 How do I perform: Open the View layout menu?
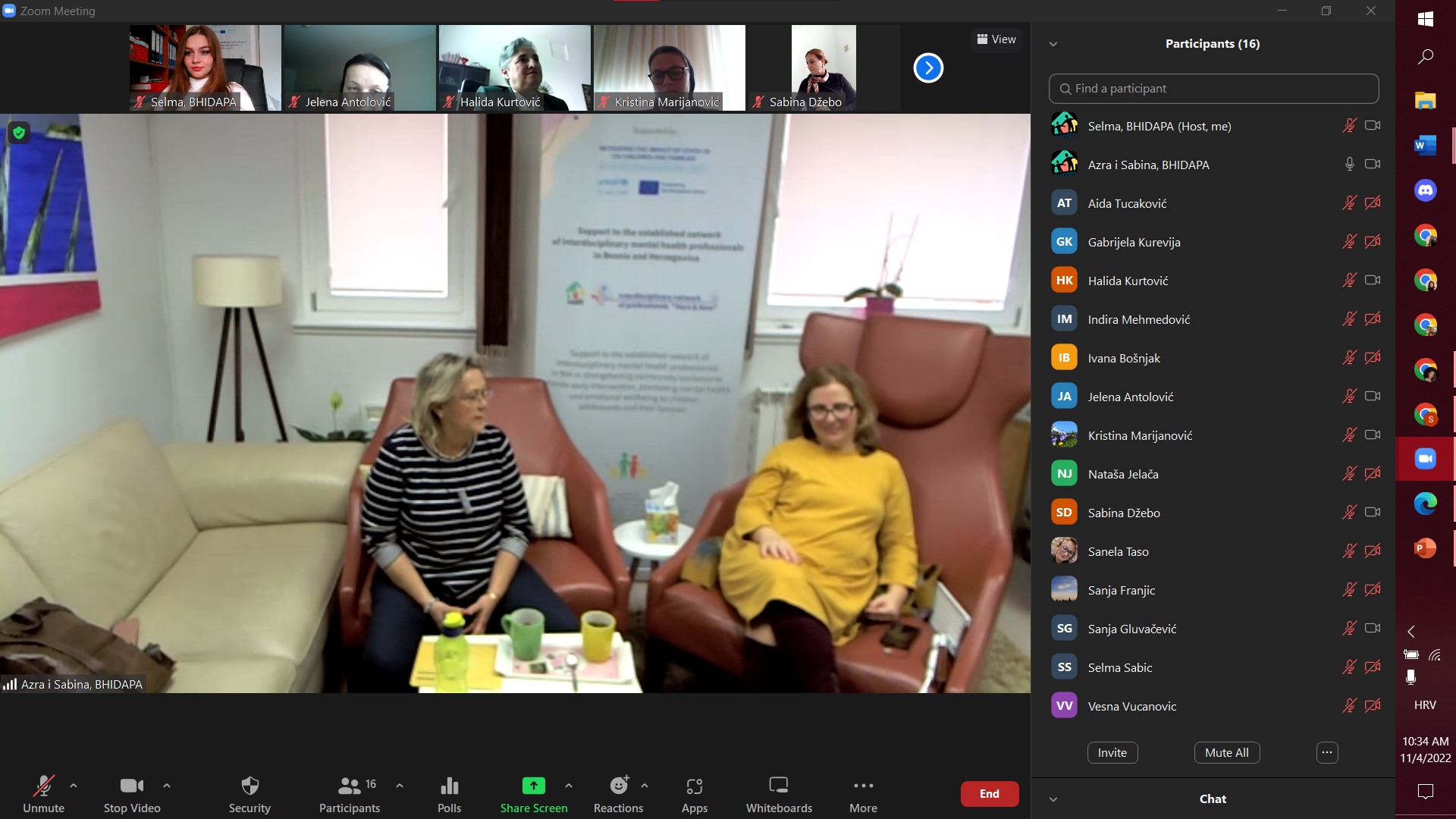(x=996, y=39)
